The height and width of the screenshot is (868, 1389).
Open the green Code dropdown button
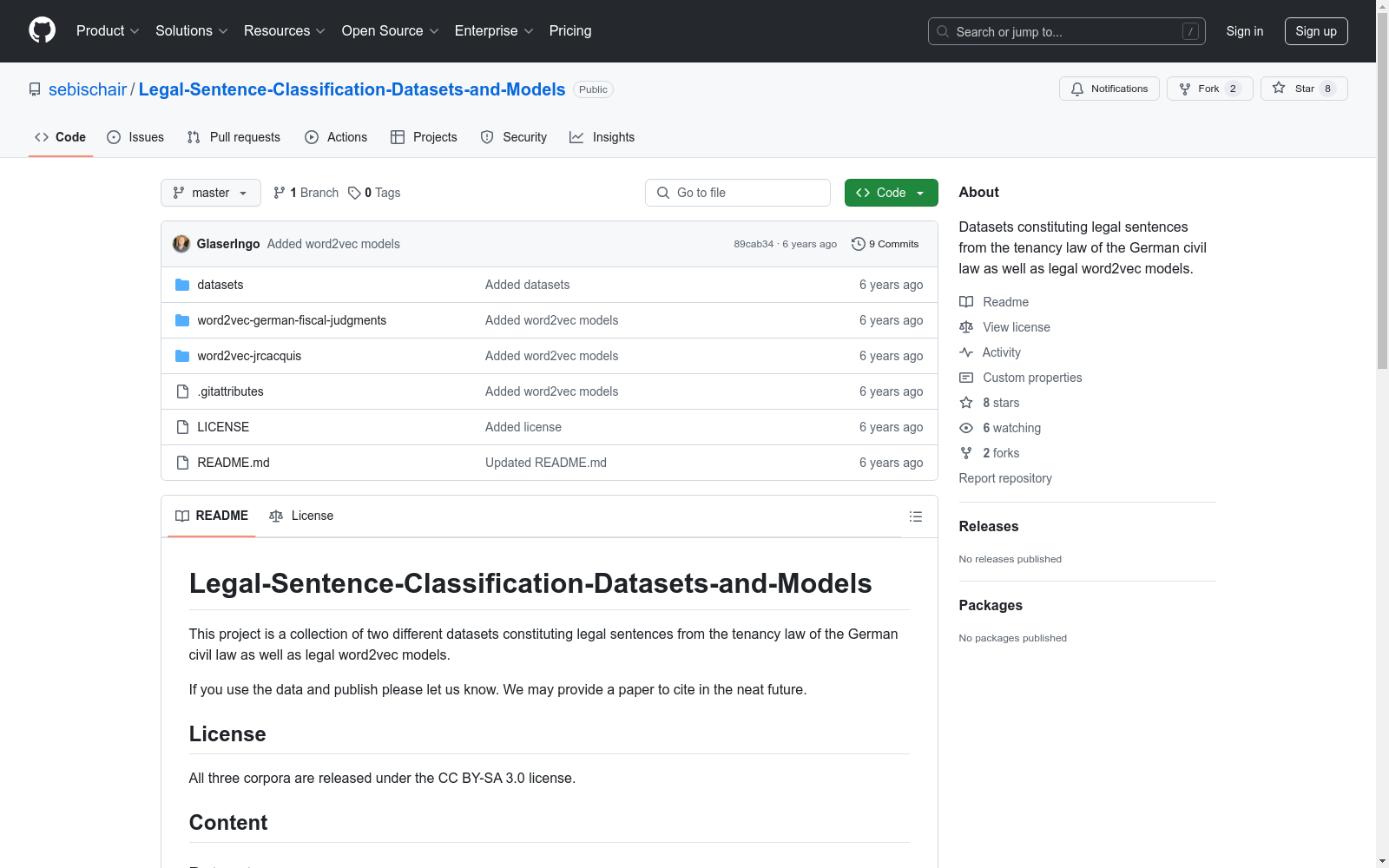891,193
